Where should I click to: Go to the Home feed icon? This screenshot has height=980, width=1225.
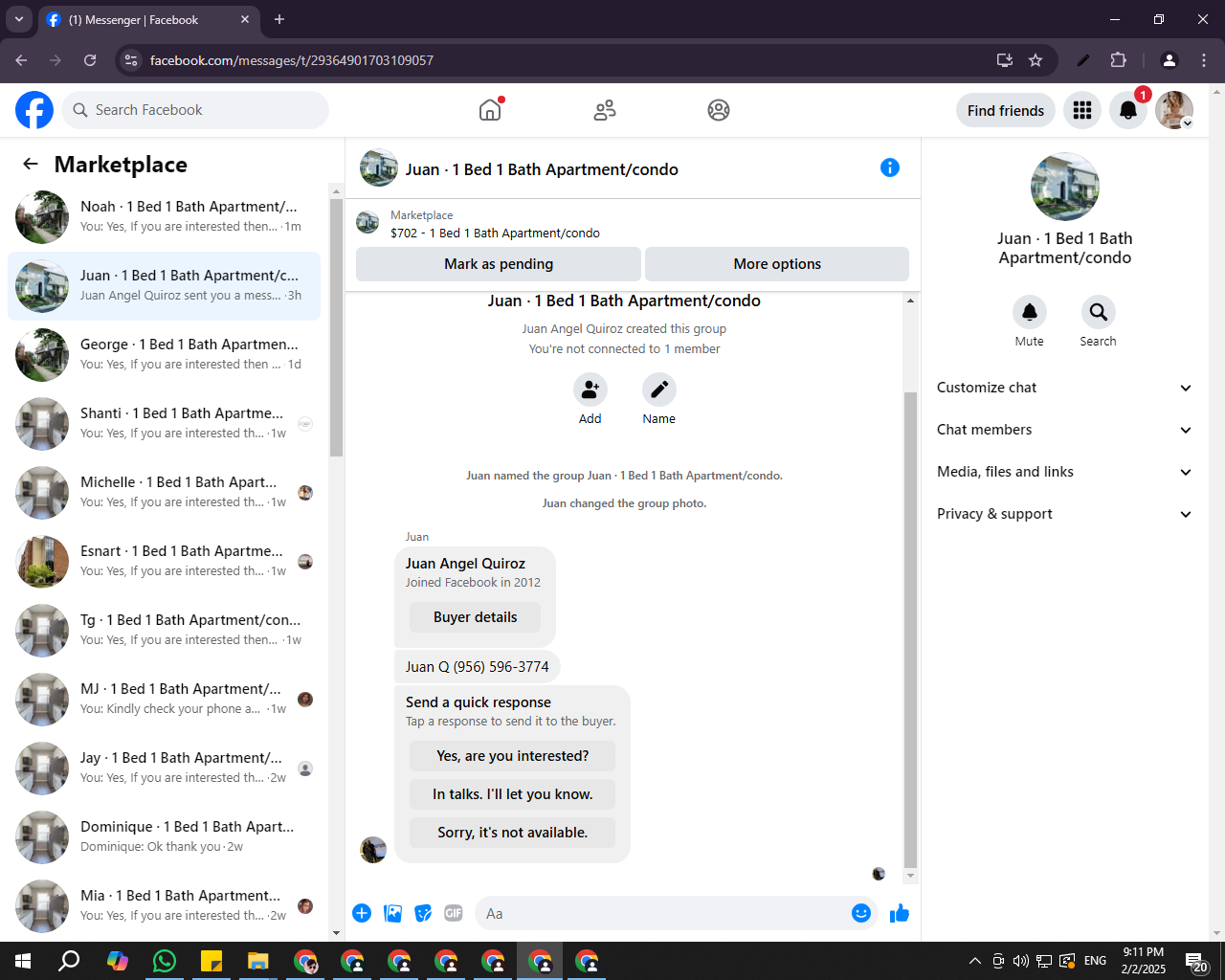(x=490, y=110)
